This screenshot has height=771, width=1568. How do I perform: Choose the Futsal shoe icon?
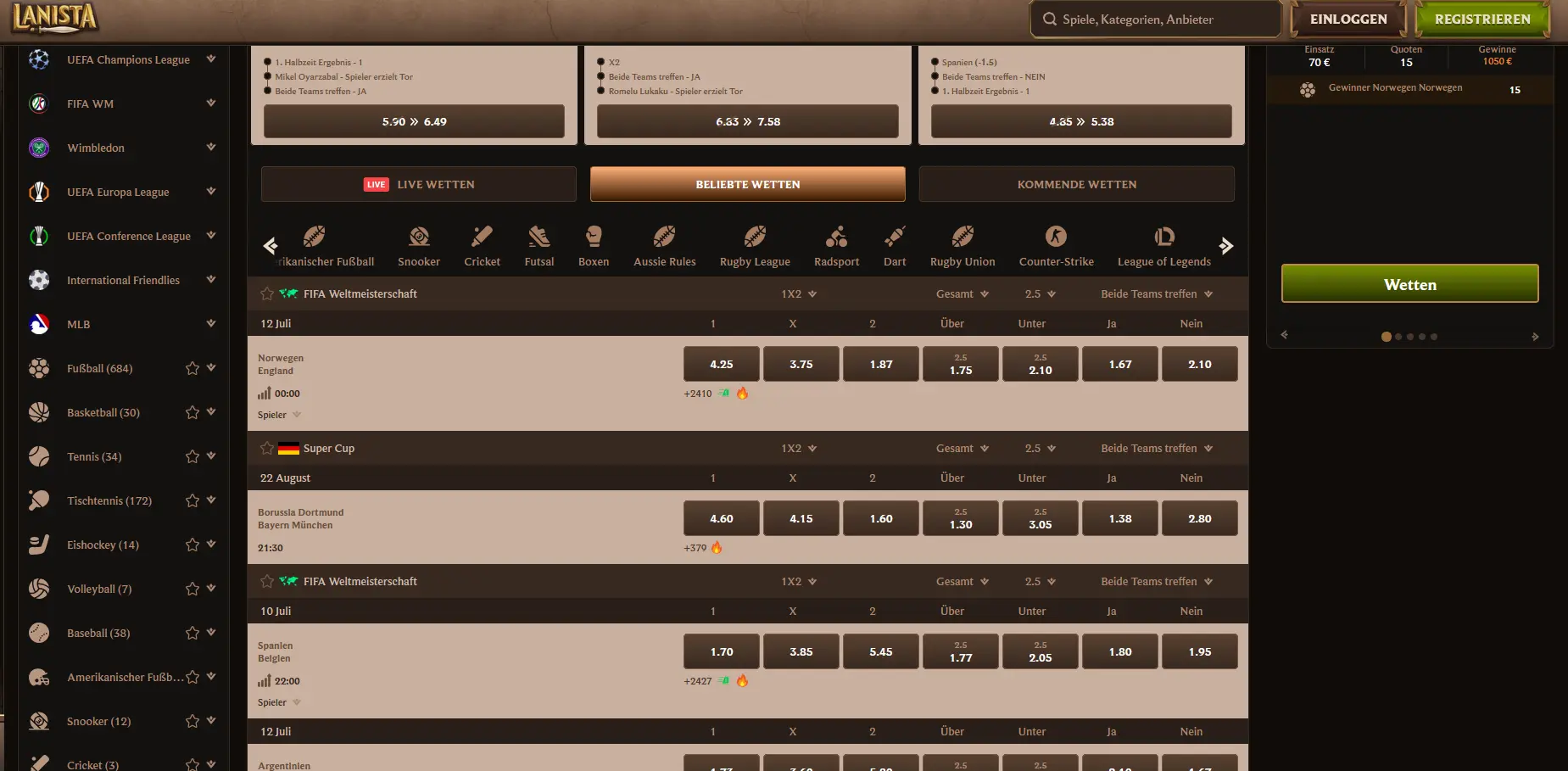tap(539, 237)
